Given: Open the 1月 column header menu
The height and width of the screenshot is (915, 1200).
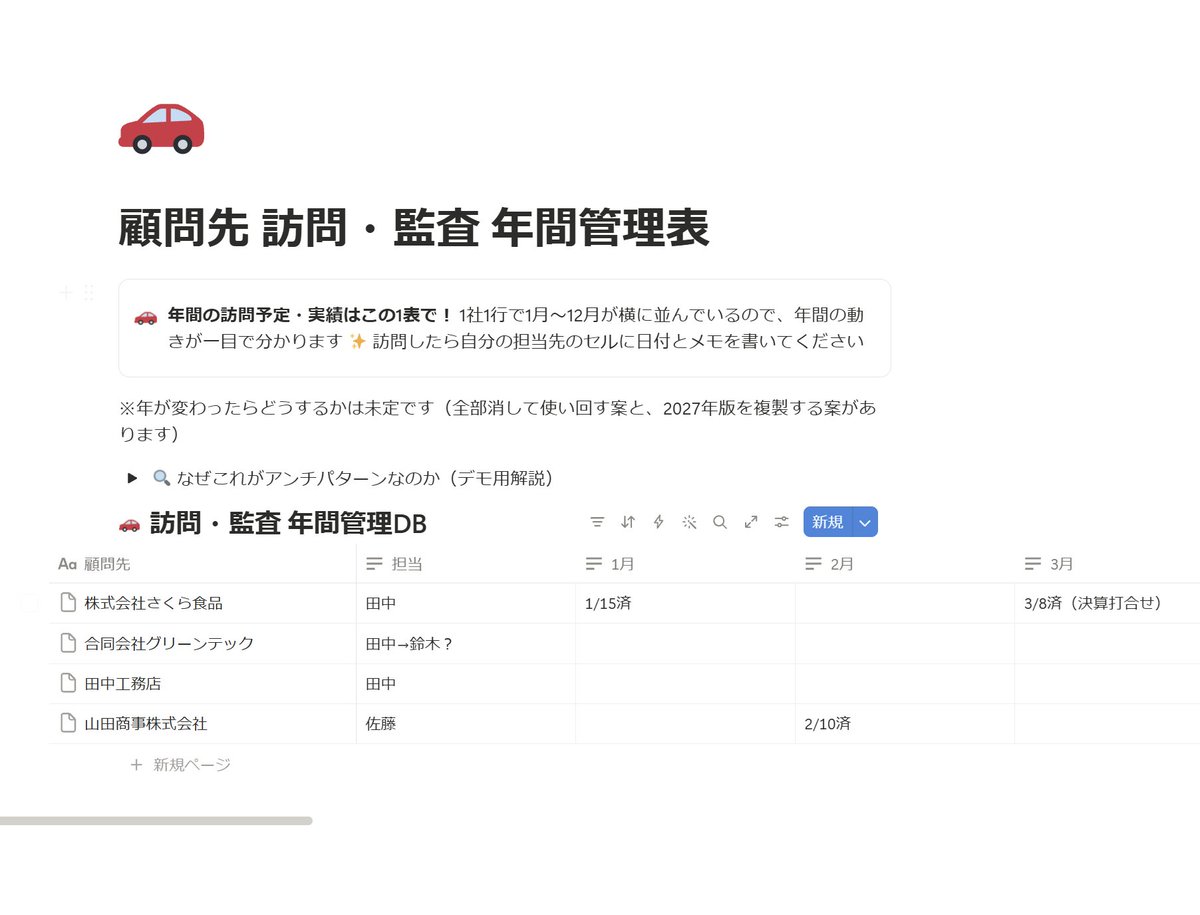Looking at the screenshot, I should (x=685, y=564).
